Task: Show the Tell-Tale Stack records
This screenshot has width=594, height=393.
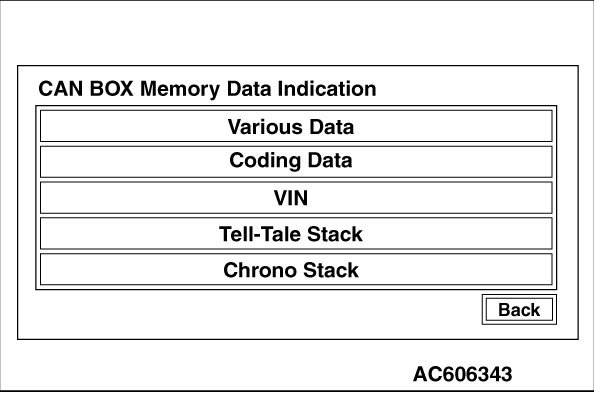Action: coord(296,233)
